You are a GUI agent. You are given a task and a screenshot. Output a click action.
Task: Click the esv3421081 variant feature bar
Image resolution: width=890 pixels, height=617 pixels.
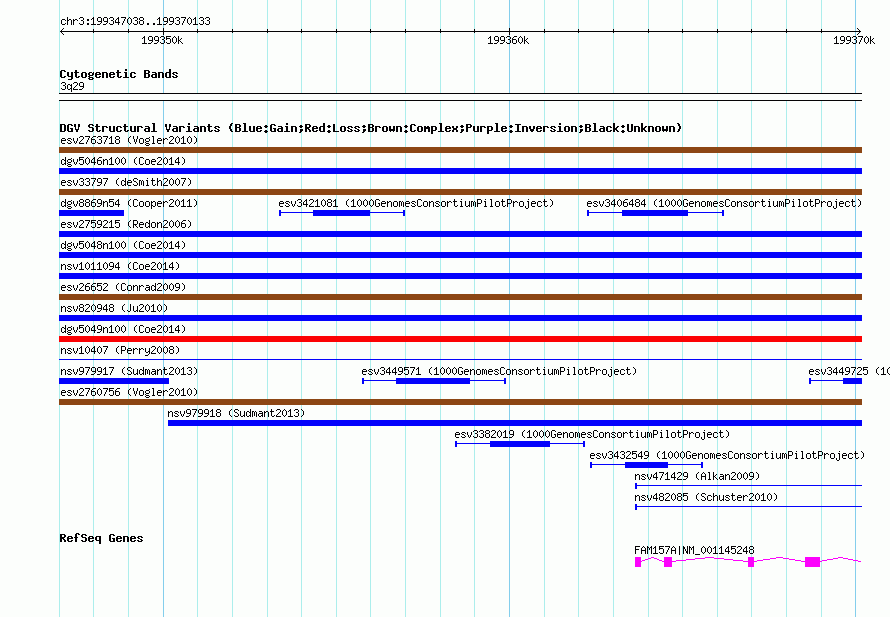(x=342, y=213)
